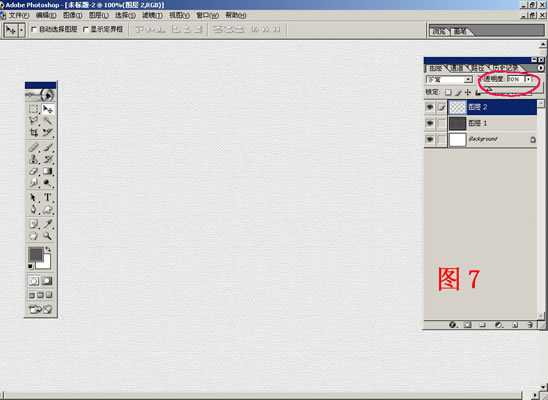Enable lock image pixels option
This screenshot has width=548, height=400.
[x=459, y=92]
